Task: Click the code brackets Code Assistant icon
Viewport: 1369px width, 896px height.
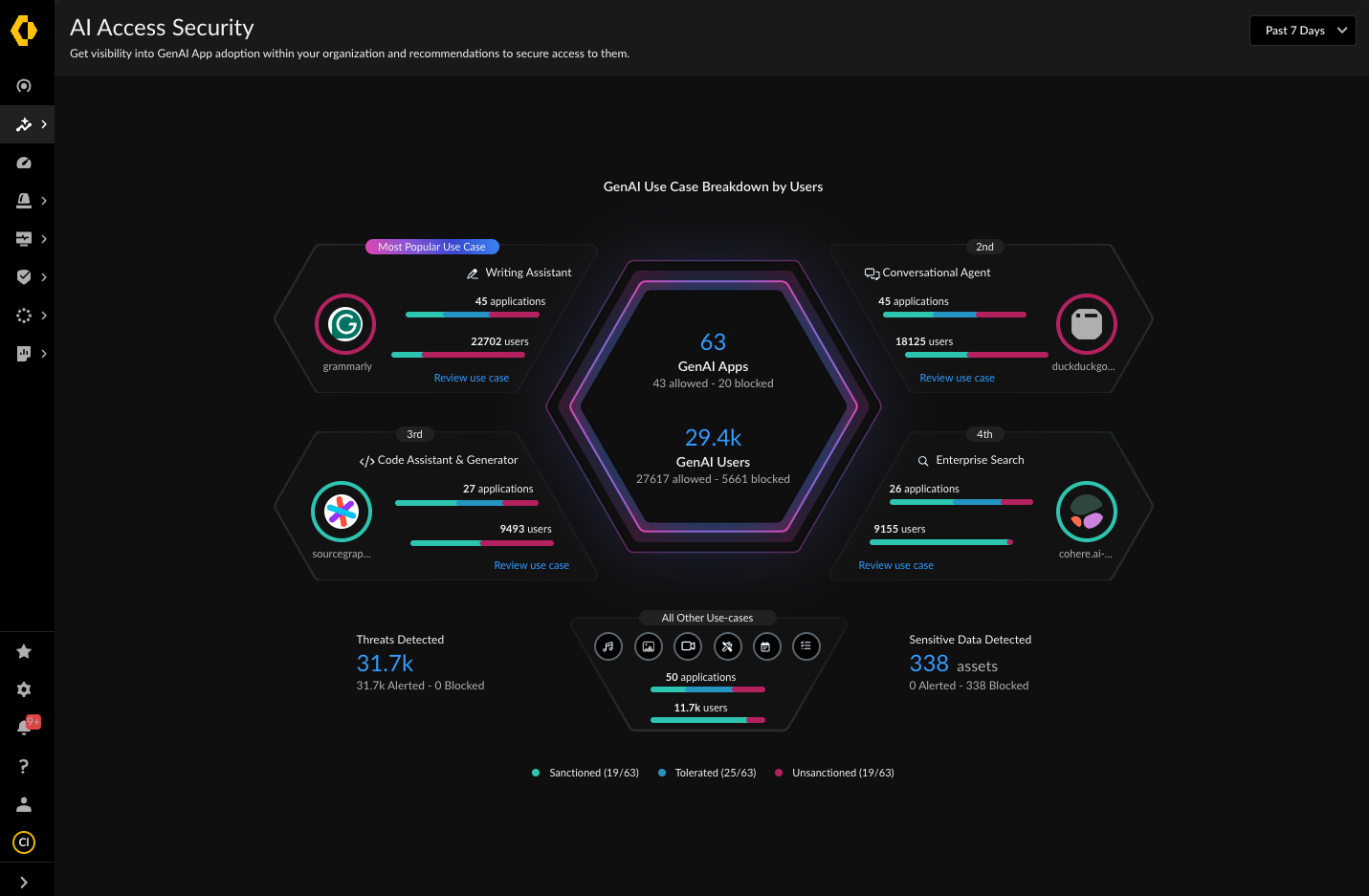Action: coord(366,461)
